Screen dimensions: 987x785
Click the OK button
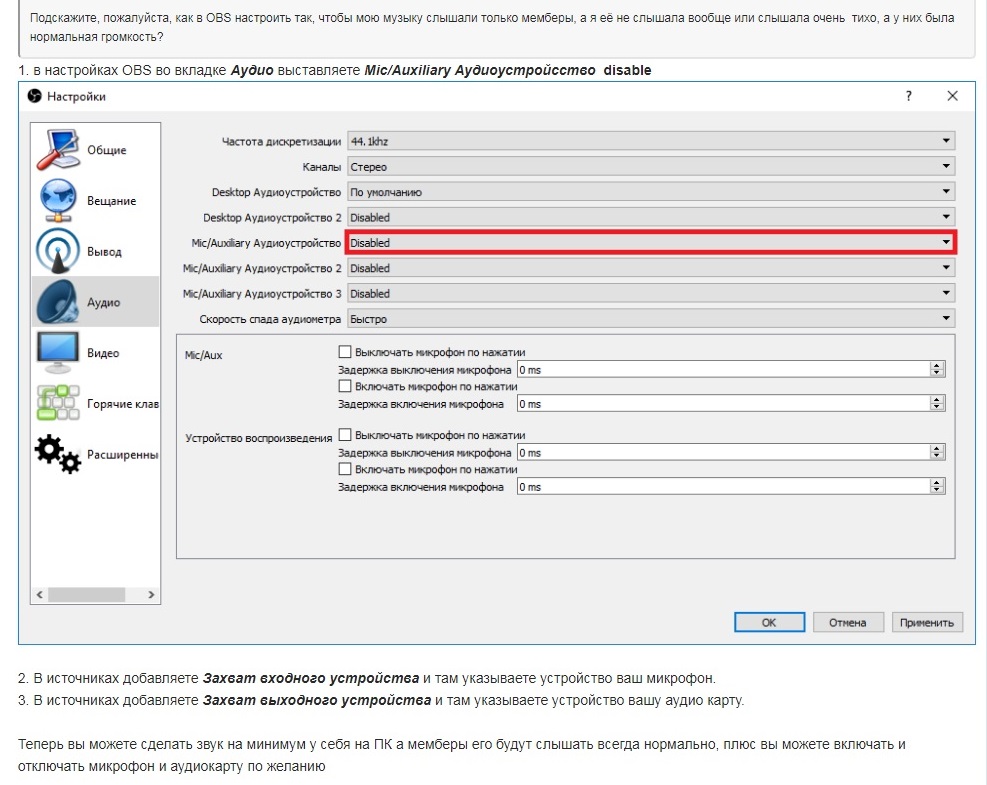(769, 622)
